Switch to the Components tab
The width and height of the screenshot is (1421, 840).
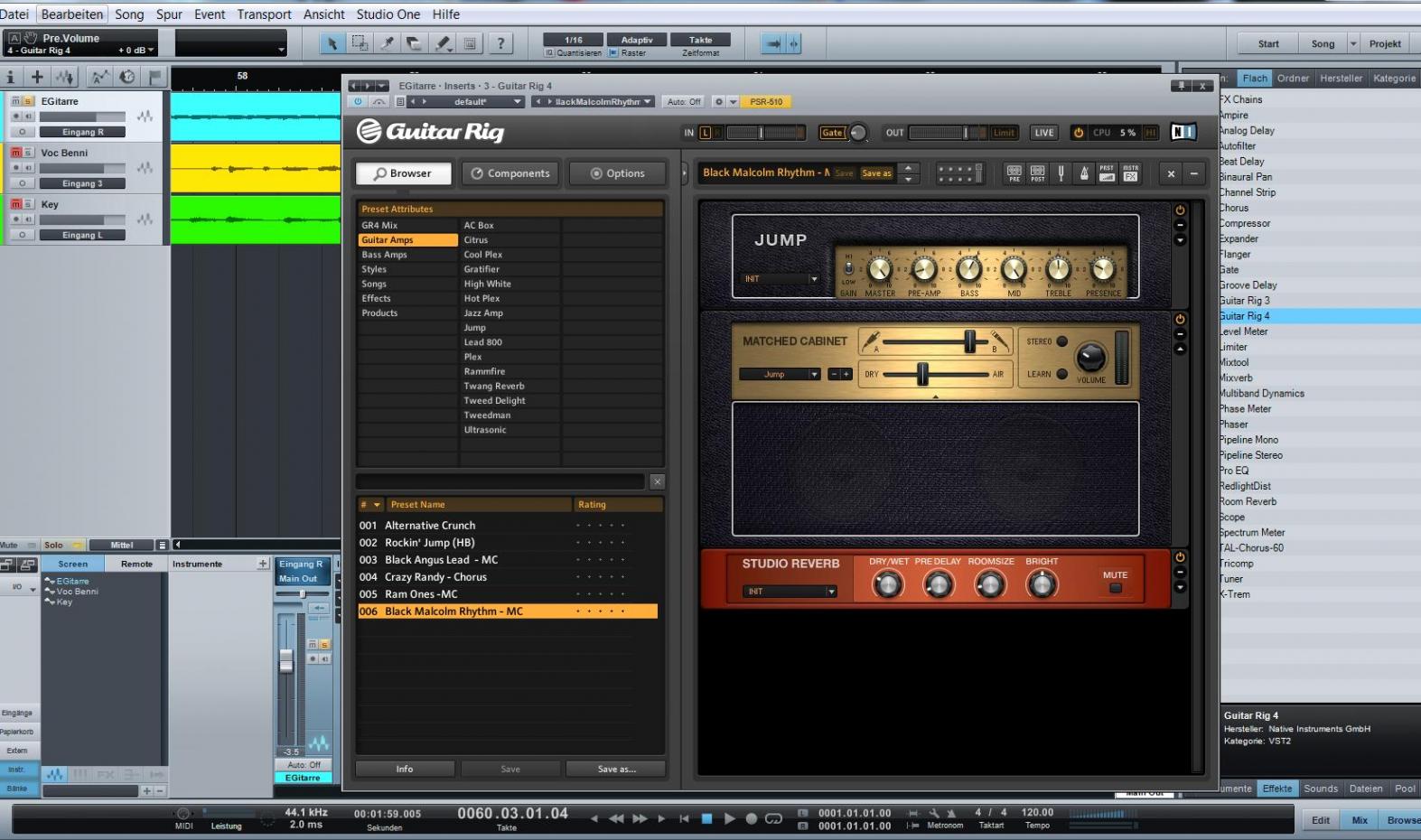pyautogui.click(x=510, y=173)
